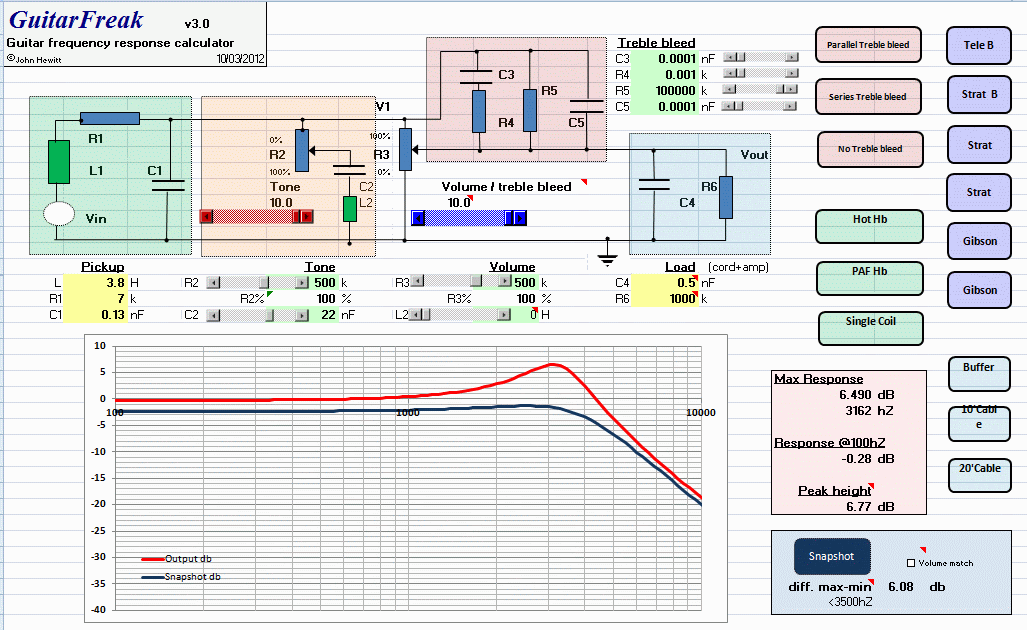Click the blue Volume scrollbar thumb
This screenshot has height=630, width=1027.
point(509,218)
